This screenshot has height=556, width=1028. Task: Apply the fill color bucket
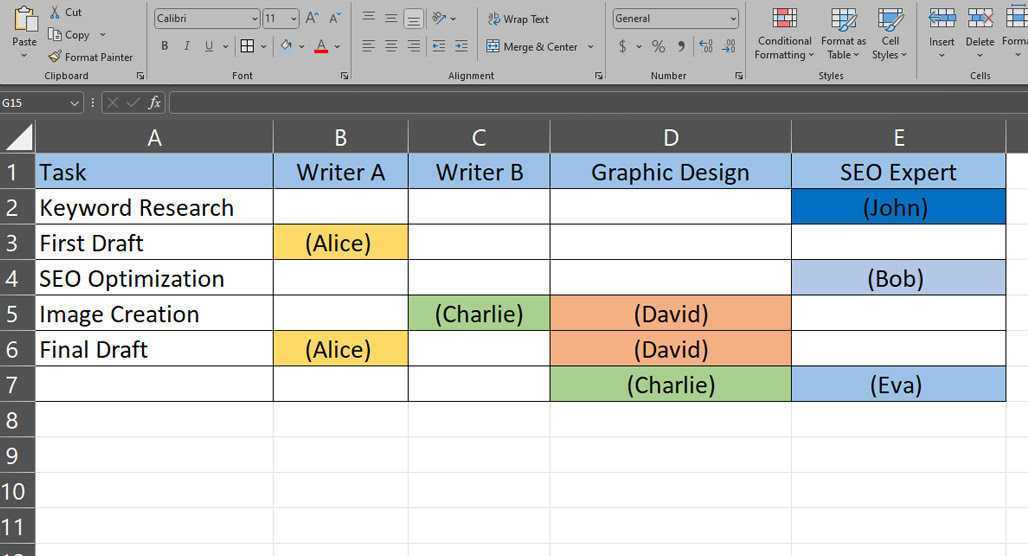click(287, 46)
